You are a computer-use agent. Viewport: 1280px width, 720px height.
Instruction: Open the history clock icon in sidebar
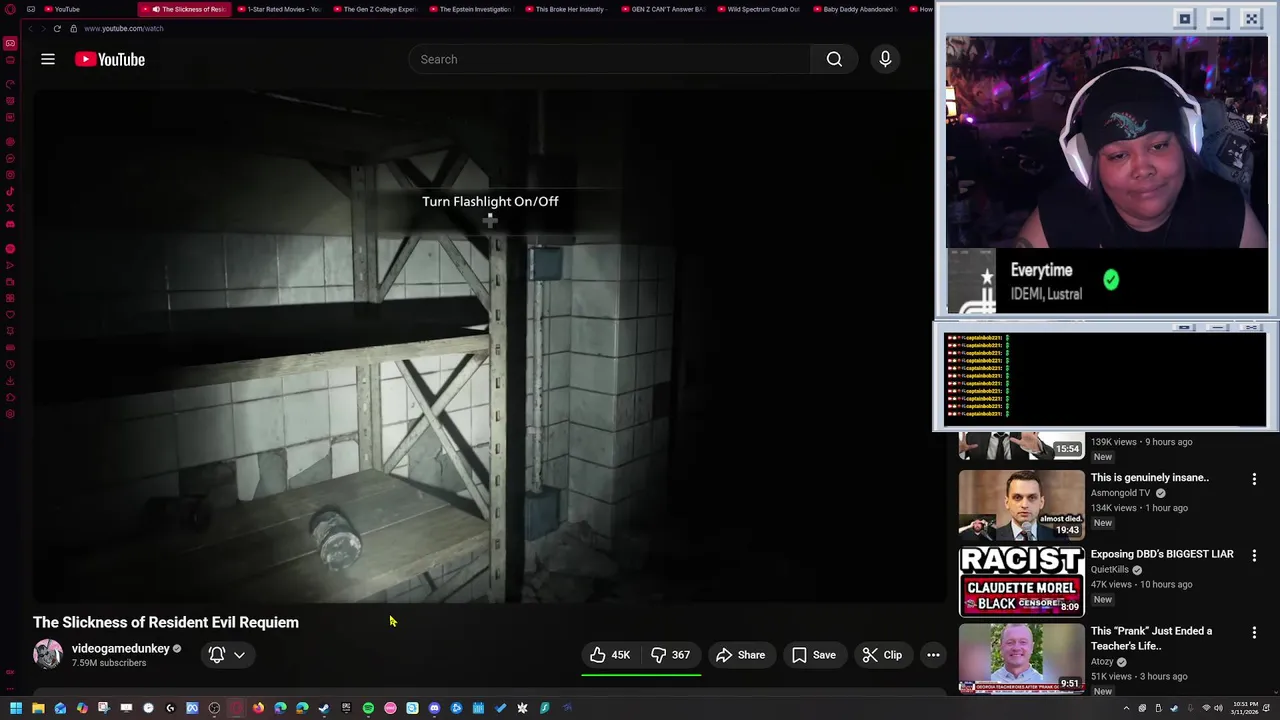point(10,363)
